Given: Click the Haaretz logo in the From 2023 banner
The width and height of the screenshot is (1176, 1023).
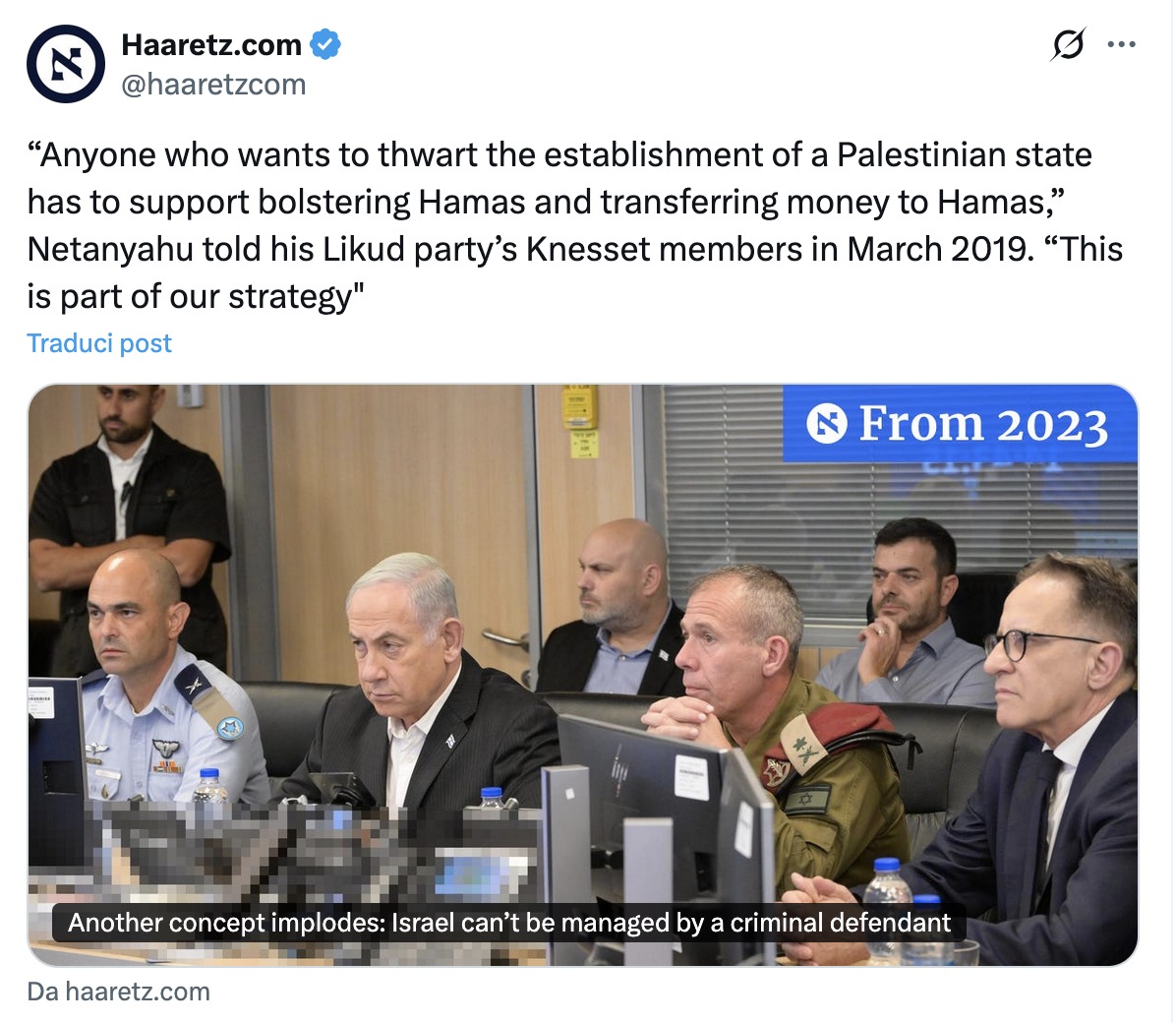Looking at the screenshot, I should [x=827, y=423].
